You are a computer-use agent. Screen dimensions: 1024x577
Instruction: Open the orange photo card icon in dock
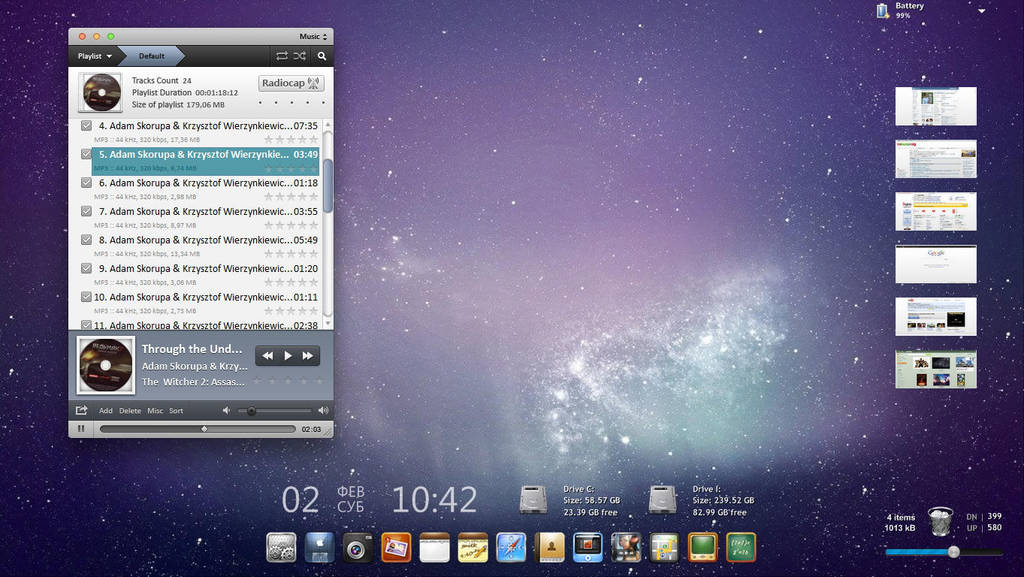pyautogui.click(x=396, y=548)
